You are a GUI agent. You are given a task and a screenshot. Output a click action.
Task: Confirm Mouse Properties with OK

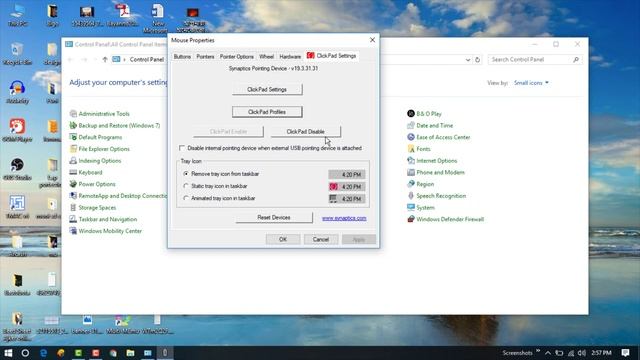pos(283,240)
